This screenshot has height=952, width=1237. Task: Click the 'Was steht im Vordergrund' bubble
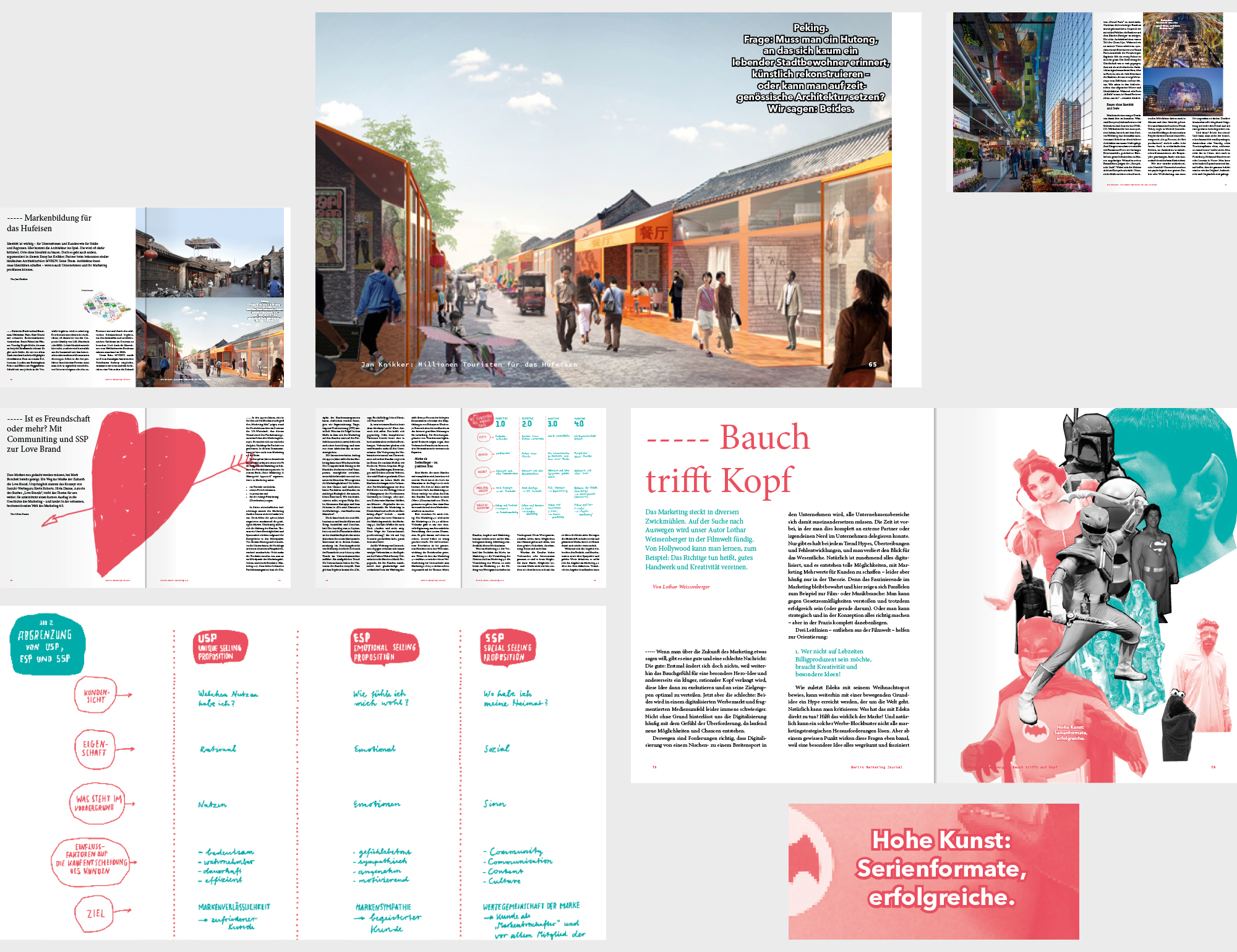tap(98, 802)
